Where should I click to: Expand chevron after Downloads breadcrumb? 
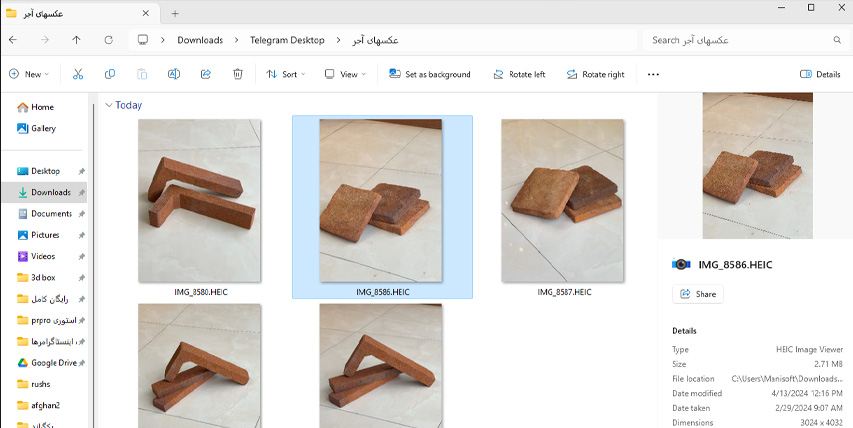click(236, 40)
